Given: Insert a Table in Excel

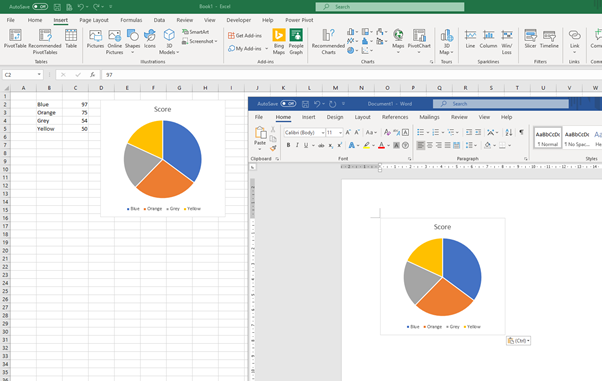Looking at the screenshot, I should coord(71,39).
